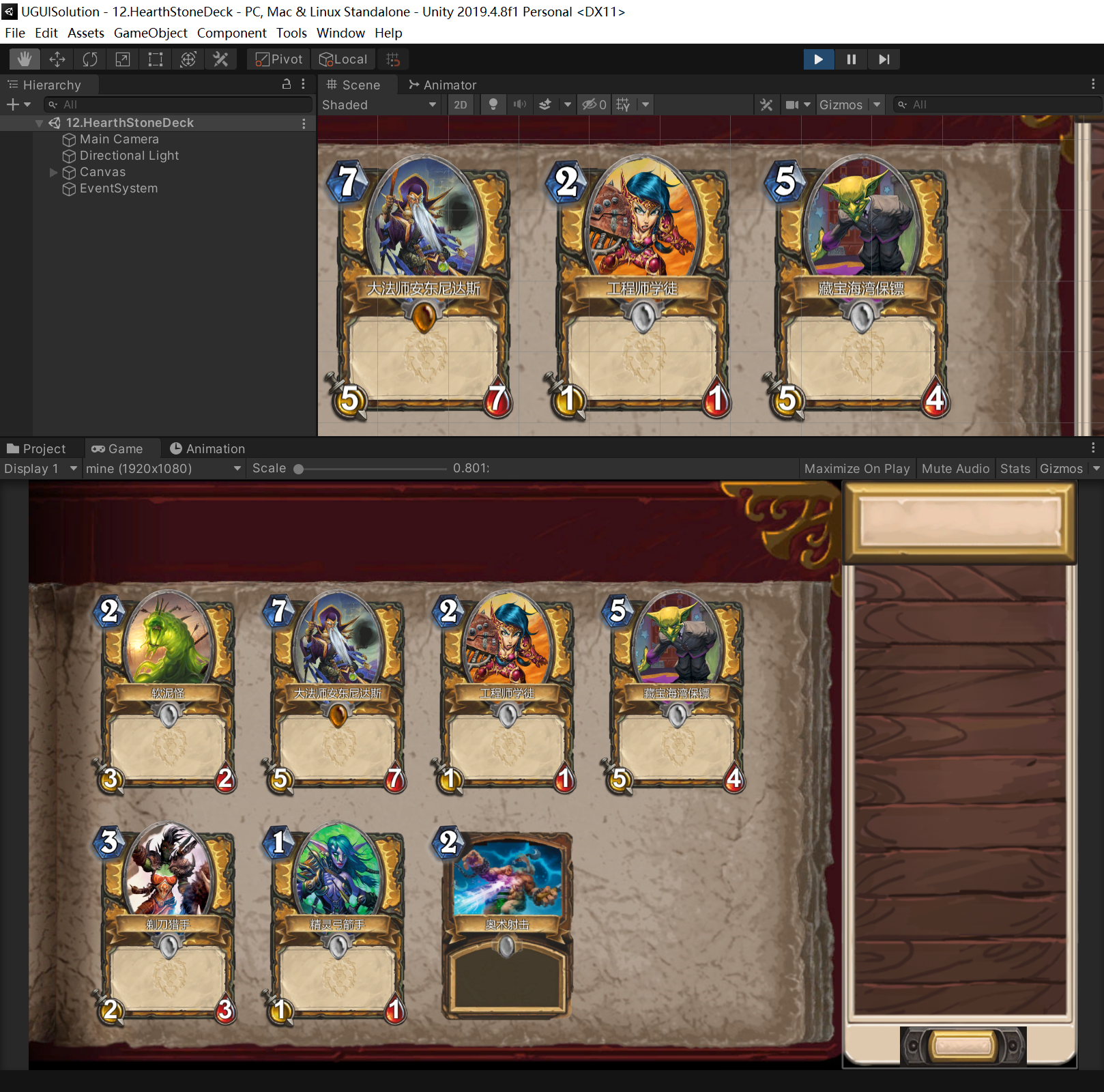Open the Window menu

pyautogui.click(x=340, y=33)
